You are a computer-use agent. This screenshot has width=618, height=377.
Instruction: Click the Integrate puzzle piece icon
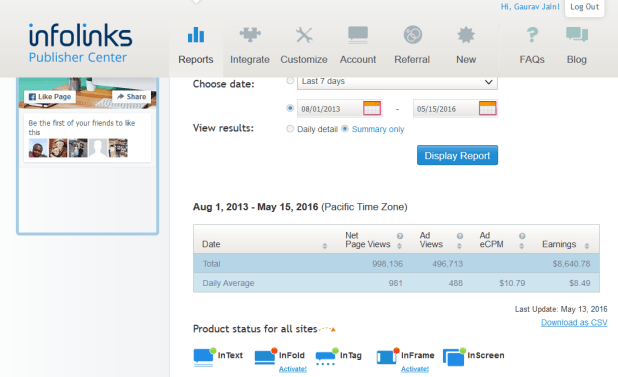coord(250,35)
